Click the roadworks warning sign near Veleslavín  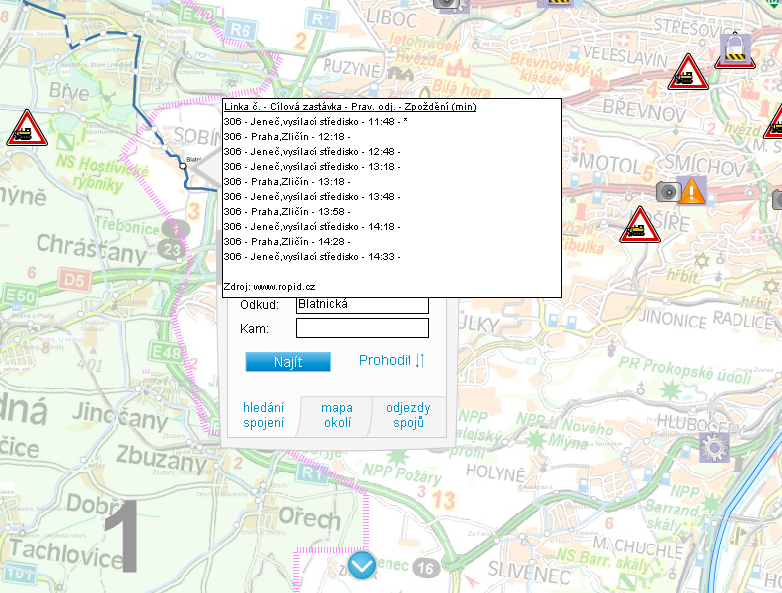tap(686, 71)
